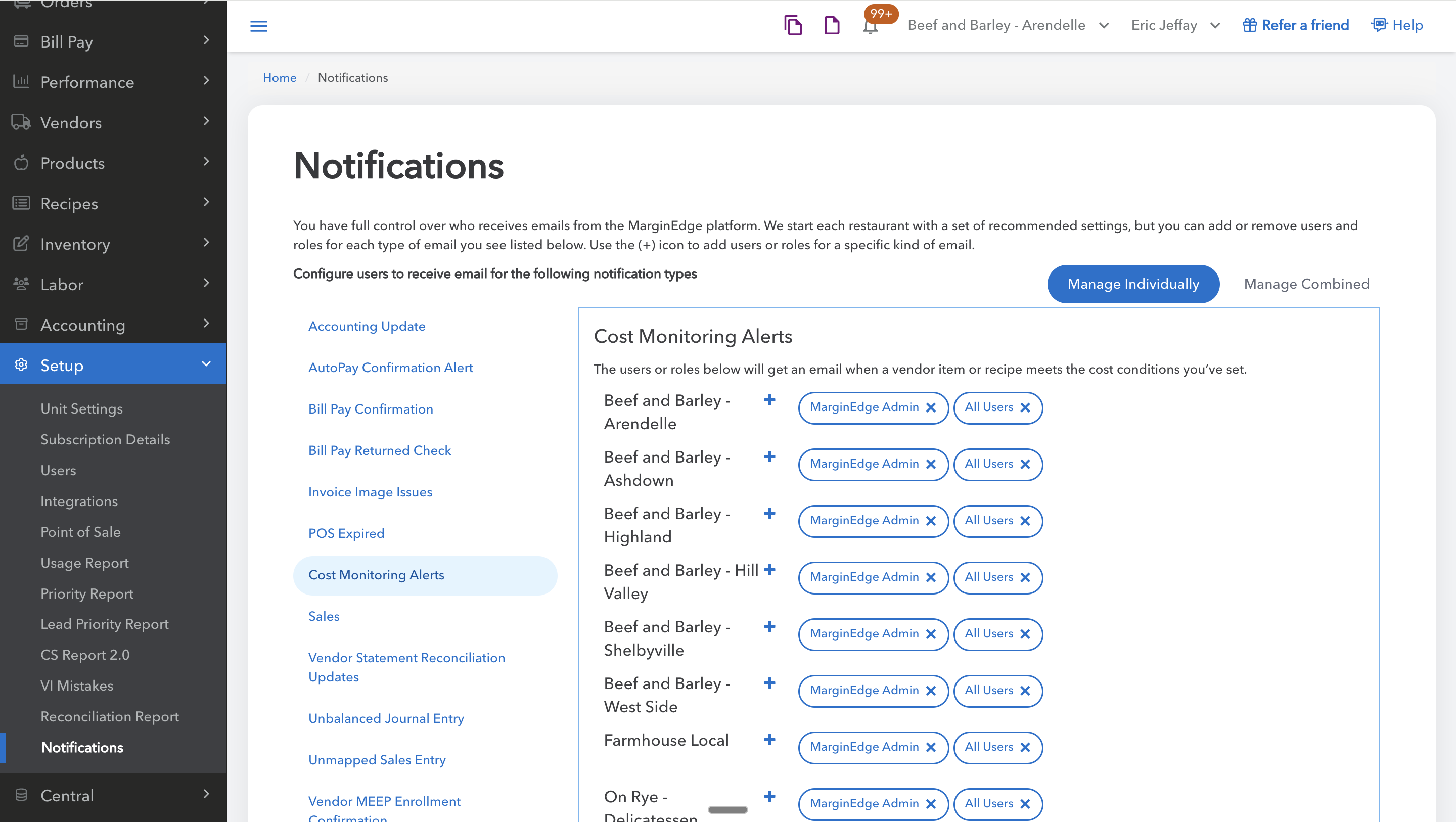The width and height of the screenshot is (1456, 822).
Task: Click the single document icon in header
Action: click(832, 25)
